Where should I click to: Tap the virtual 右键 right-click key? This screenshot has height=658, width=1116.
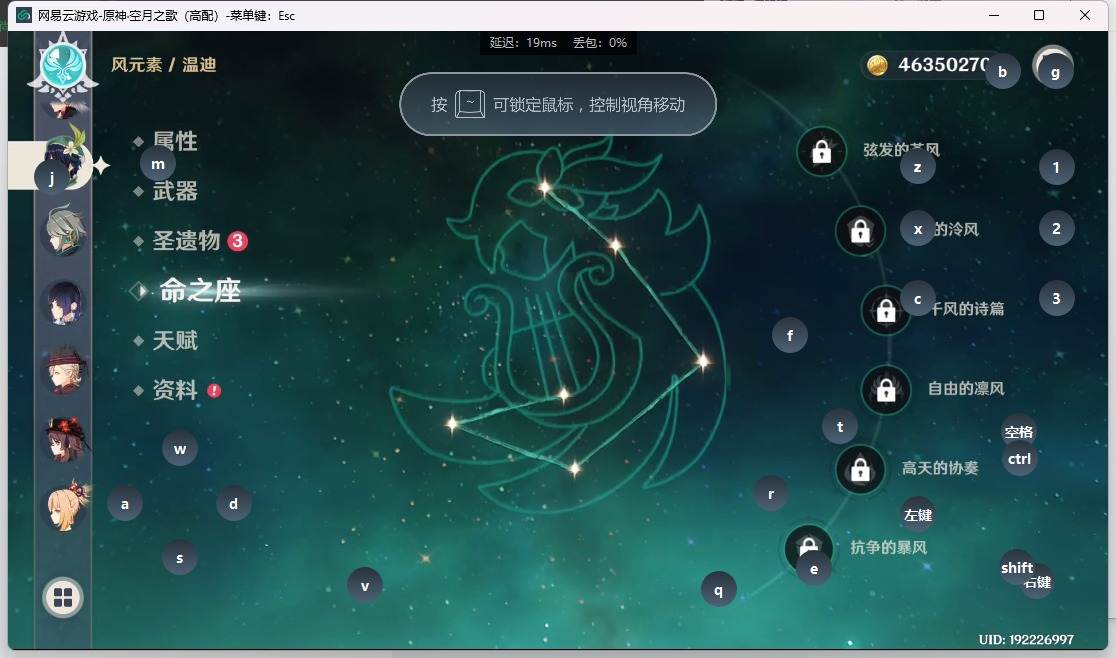point(1038,582)
